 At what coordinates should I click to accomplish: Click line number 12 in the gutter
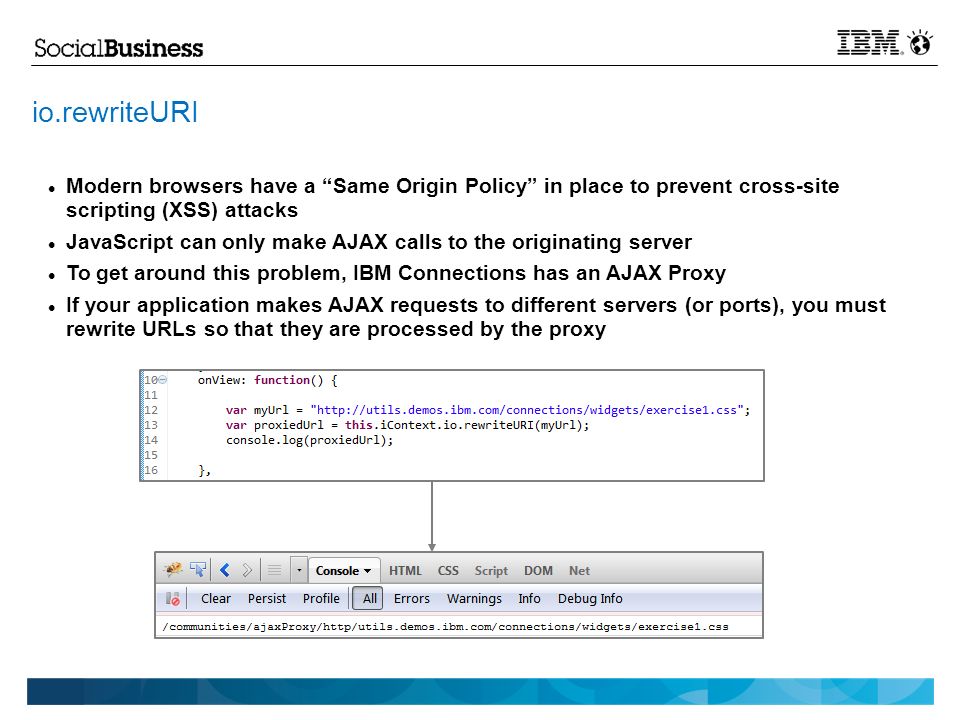coord(151,410)
